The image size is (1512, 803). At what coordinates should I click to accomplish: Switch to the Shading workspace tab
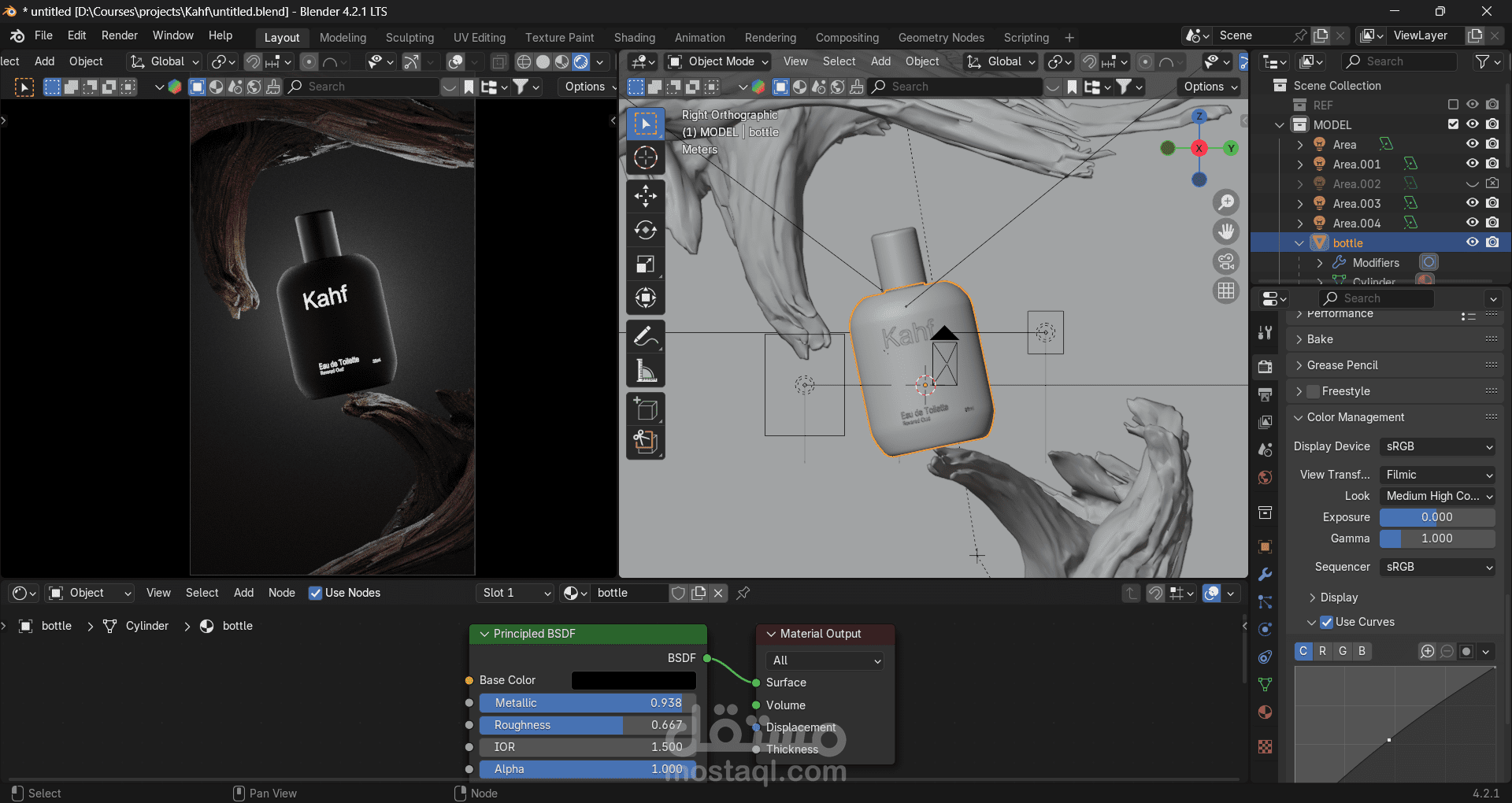(x=634, y=38)
